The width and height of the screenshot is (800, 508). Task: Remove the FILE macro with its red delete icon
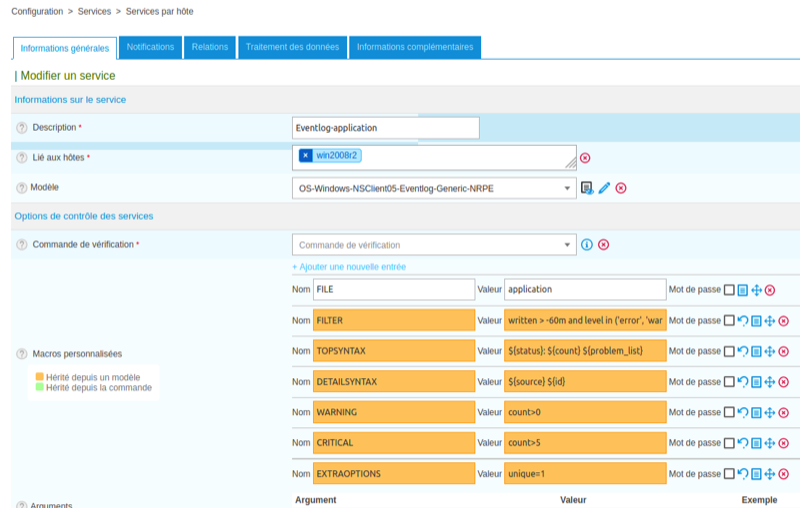pyautogui.click(x=770, y=290)
